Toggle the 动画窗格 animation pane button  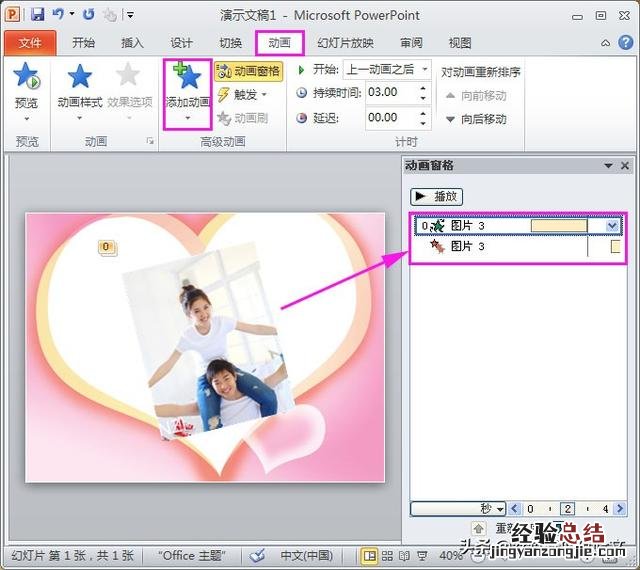(248, 71)
